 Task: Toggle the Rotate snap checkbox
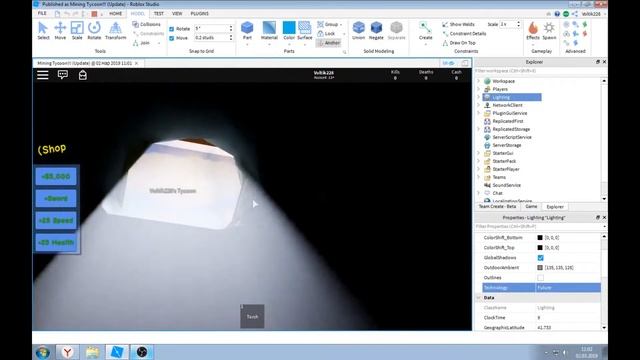[171, 29]
